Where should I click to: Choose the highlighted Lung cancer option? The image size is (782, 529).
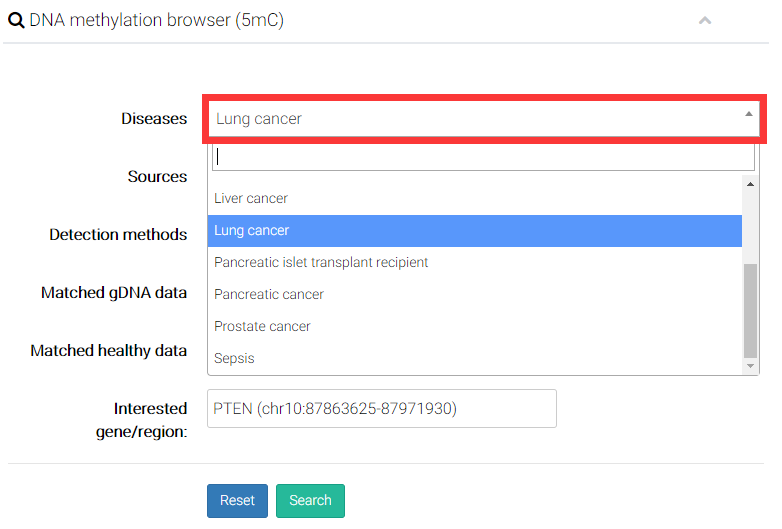(251, 230)
